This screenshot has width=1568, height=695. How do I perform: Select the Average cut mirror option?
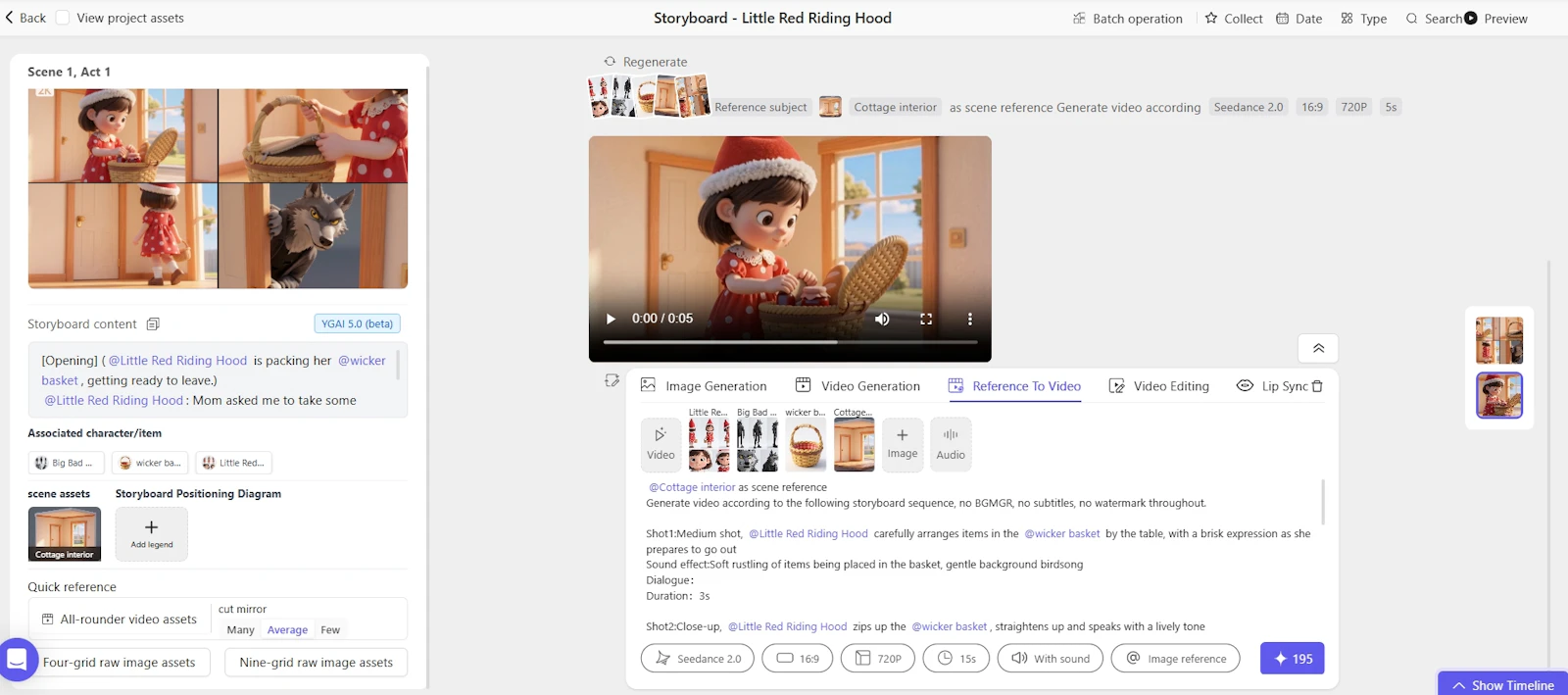point(287,630)
